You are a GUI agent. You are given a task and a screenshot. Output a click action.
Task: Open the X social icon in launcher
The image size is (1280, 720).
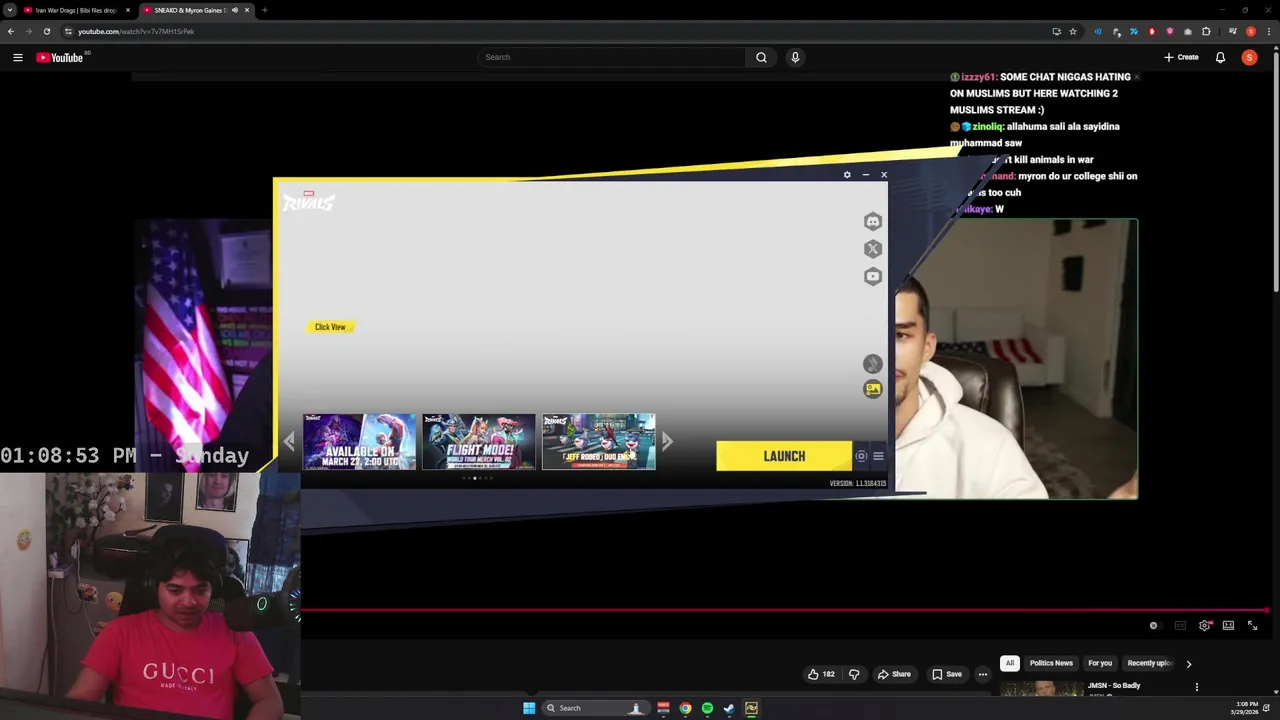(x=873, y=249)
